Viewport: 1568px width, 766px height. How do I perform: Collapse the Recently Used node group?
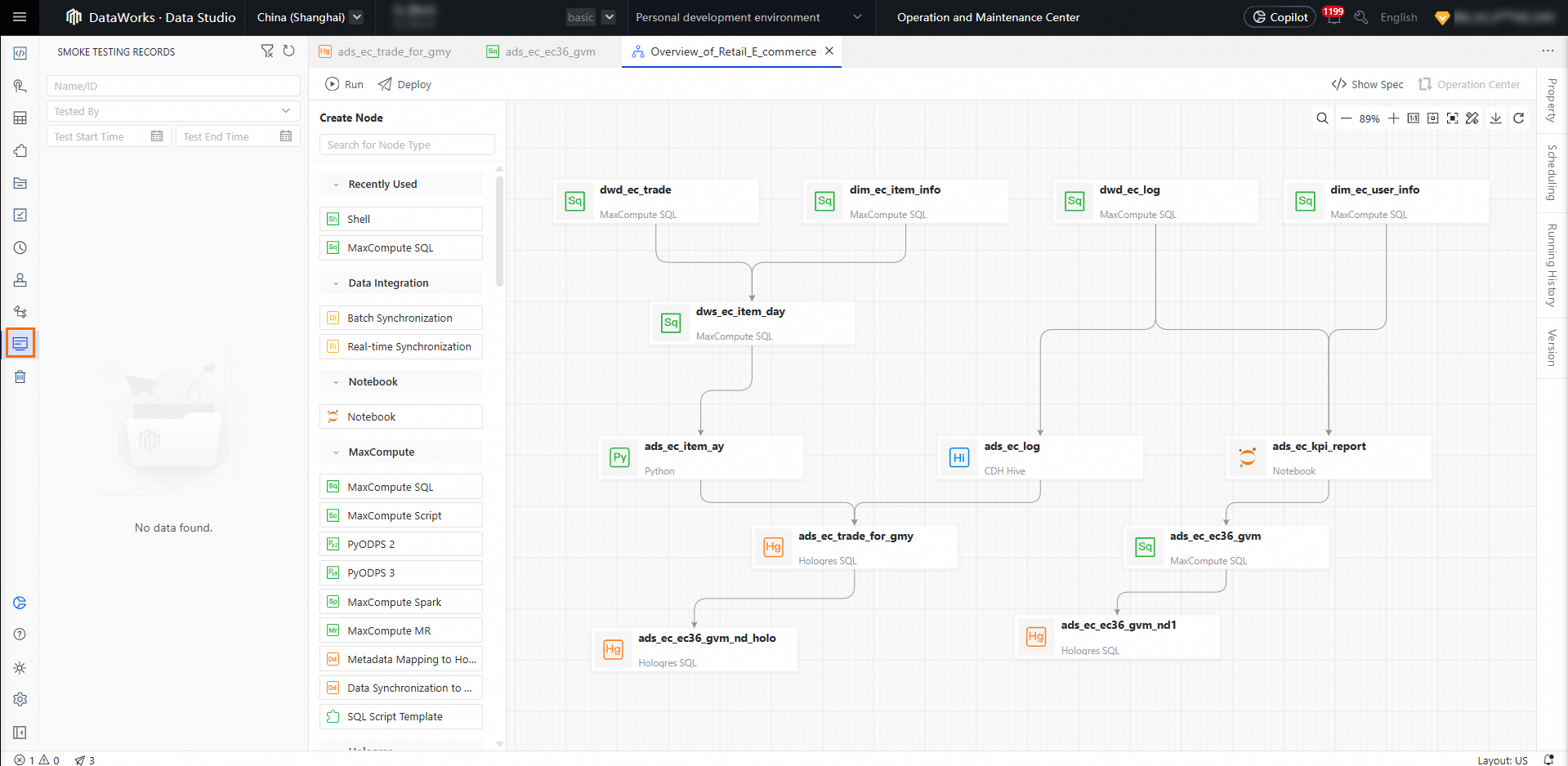point(336,185)
